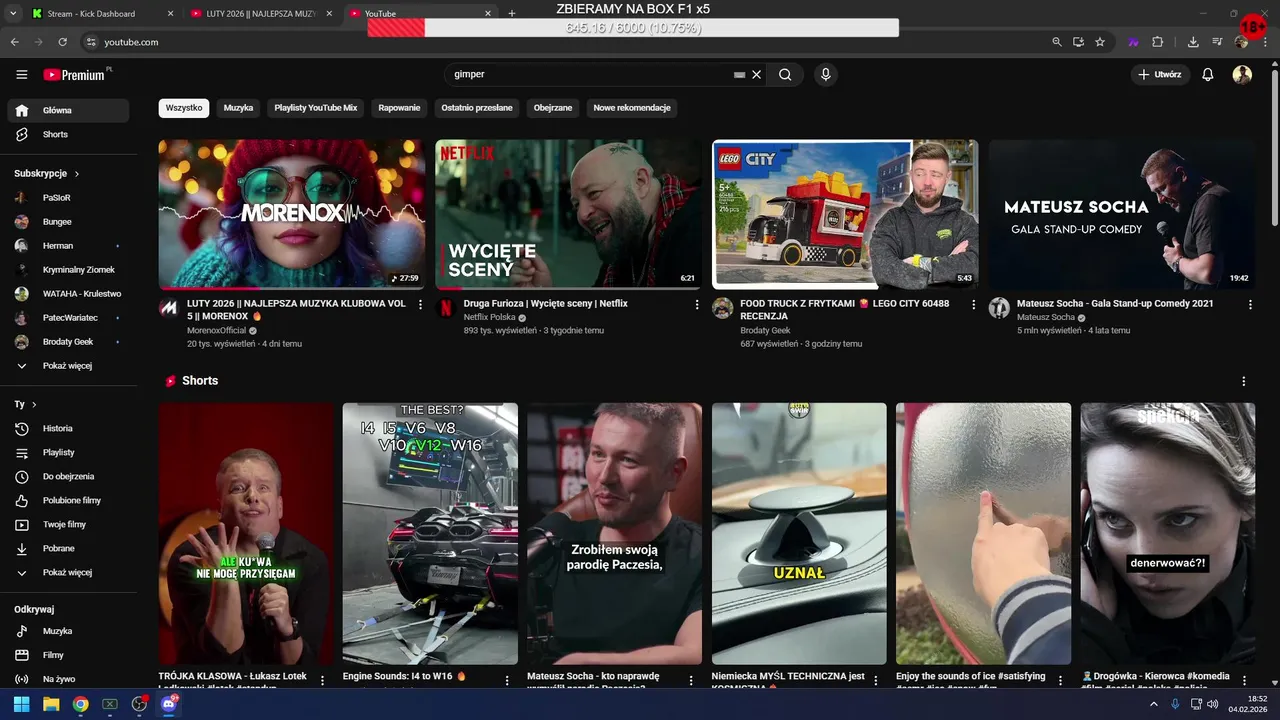Open WATAHA - Krulestwo channel

(68, 294)
